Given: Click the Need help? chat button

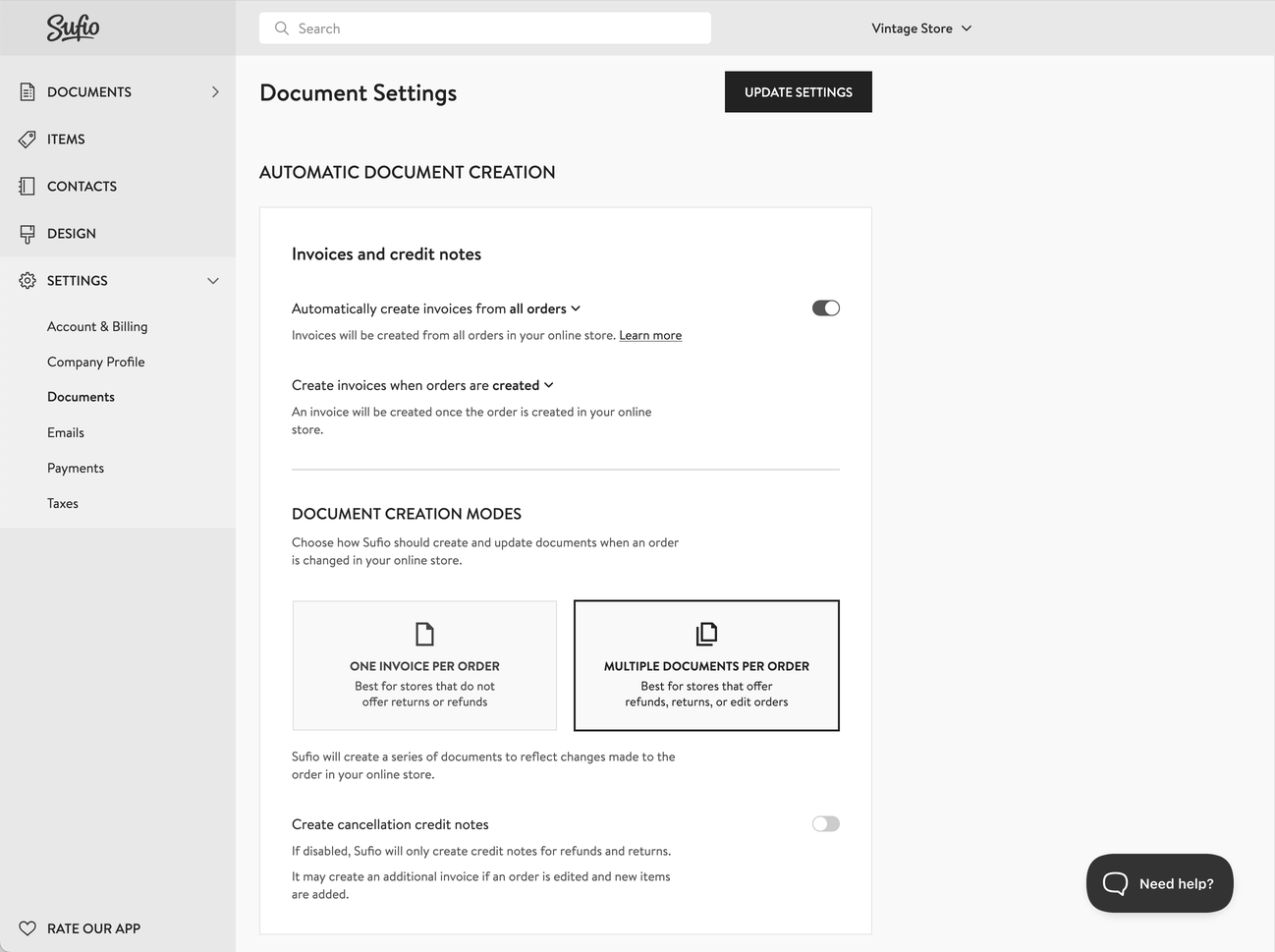Looking at the screenshot, I should click(x=1160, y=883).
